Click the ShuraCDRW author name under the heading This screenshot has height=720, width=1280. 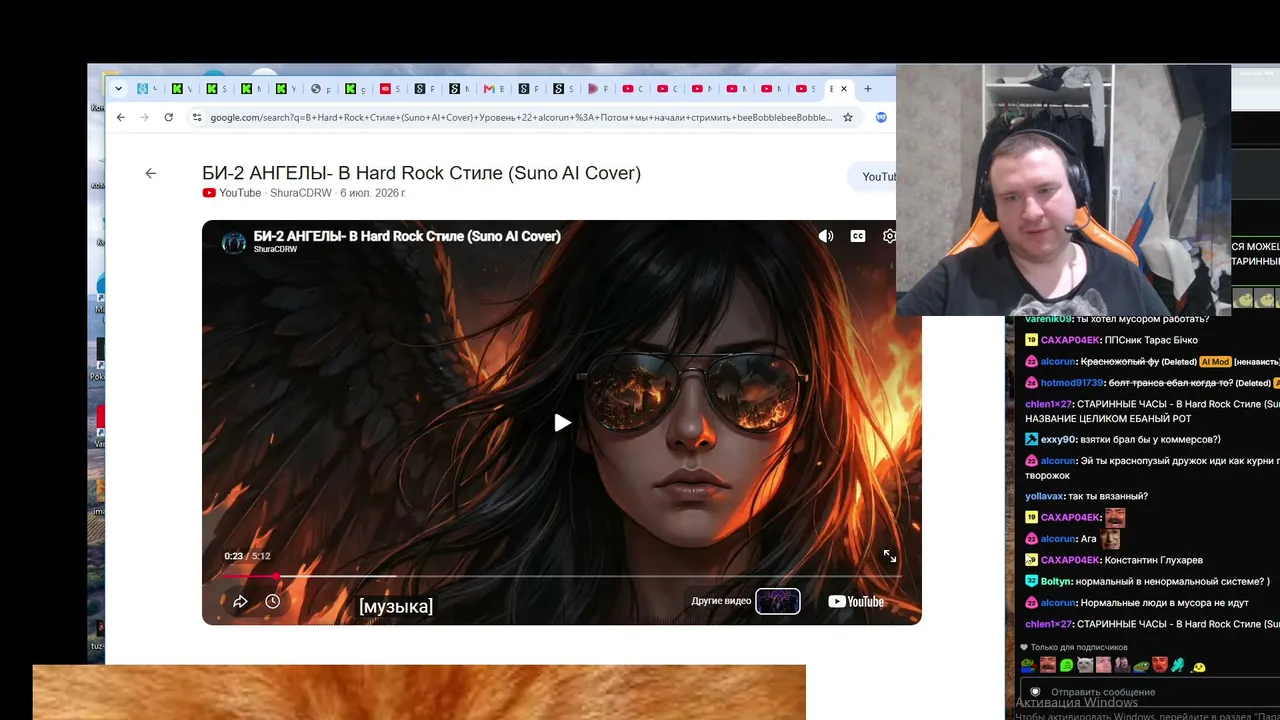click(x=301, y=193)
